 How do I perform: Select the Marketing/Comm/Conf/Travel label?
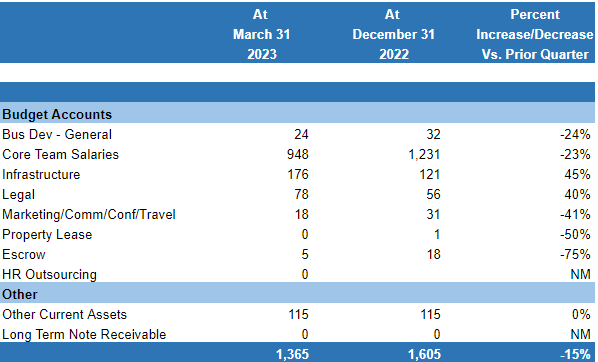(88, 214)
